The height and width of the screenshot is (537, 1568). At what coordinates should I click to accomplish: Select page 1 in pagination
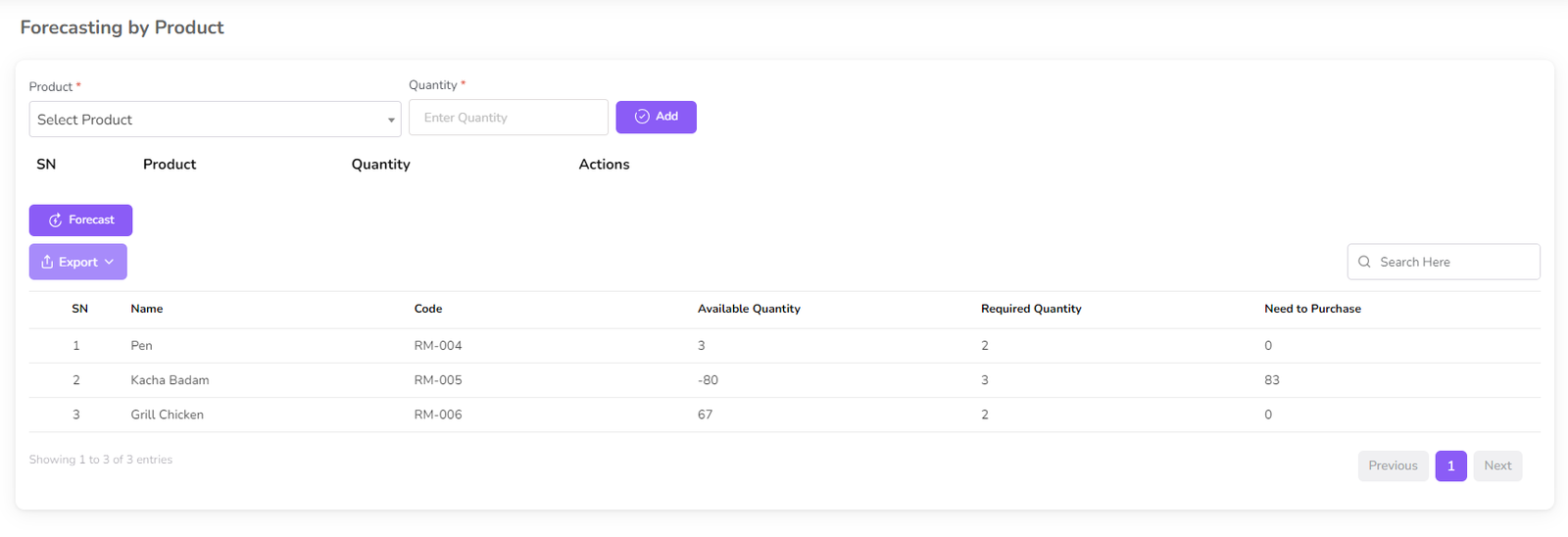pos(1450,465)
